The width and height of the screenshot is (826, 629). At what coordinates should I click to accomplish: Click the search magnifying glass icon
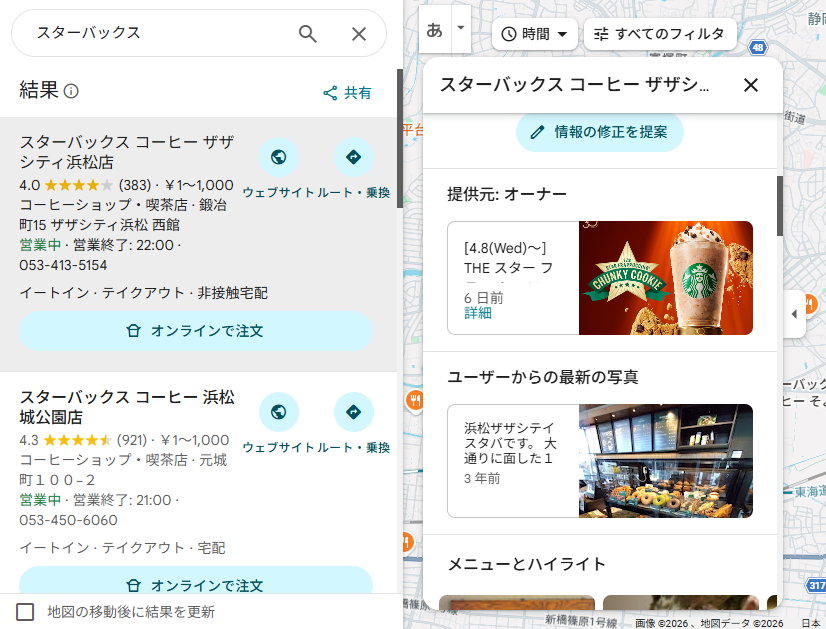[x=308, y=33]
